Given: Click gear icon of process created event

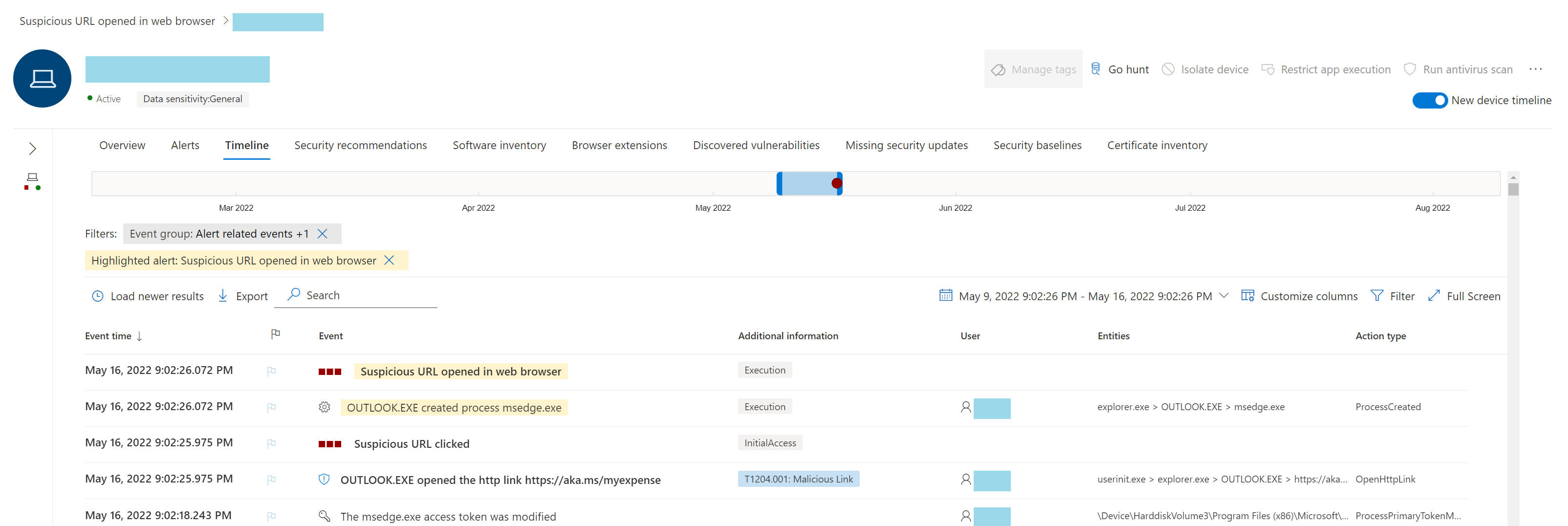Looking at the screenshot, I should (325, 407).
